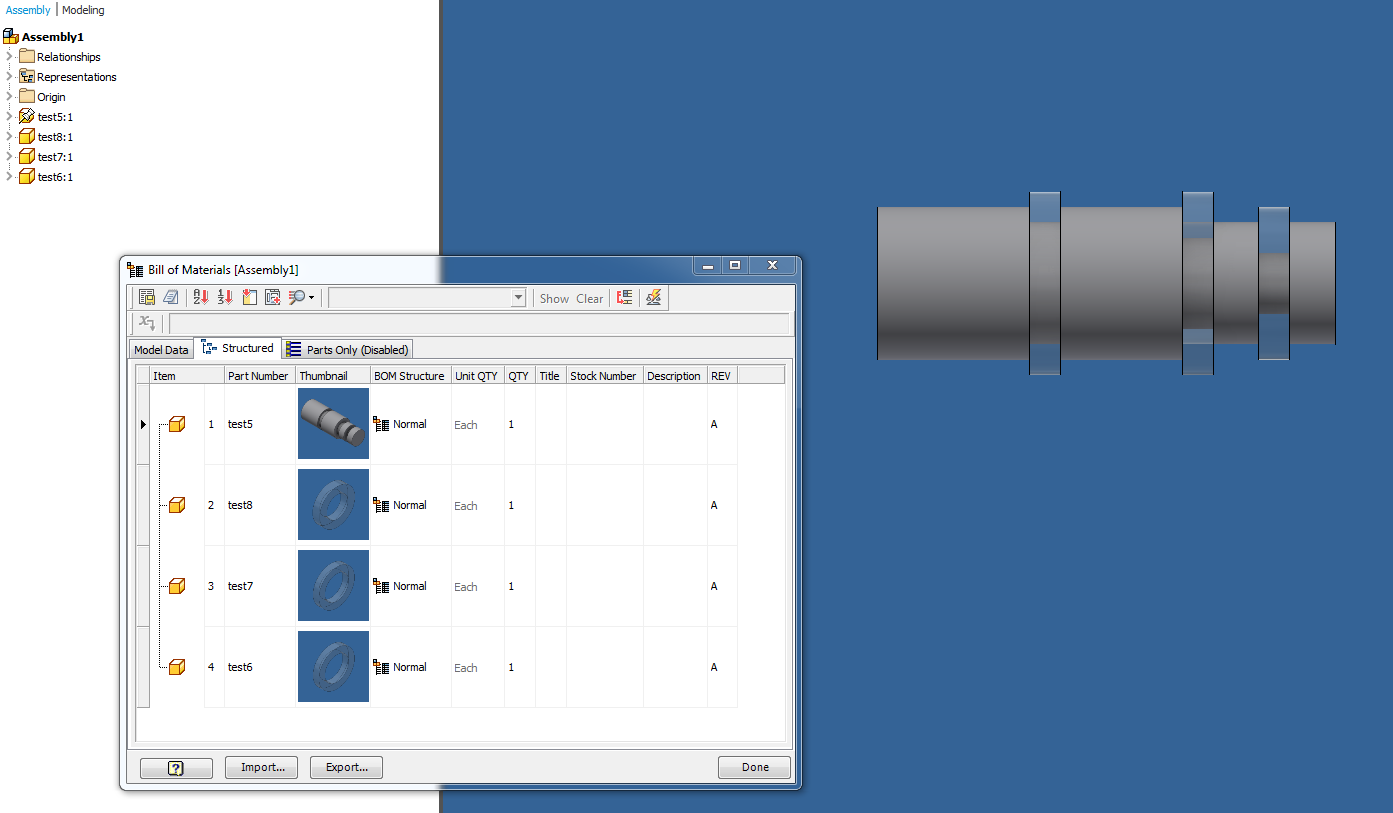Image resolution: width=1393 pixels, height=813 pixels.
Task: Expand the Relationships folder in the tree
Action: [9, 56]
